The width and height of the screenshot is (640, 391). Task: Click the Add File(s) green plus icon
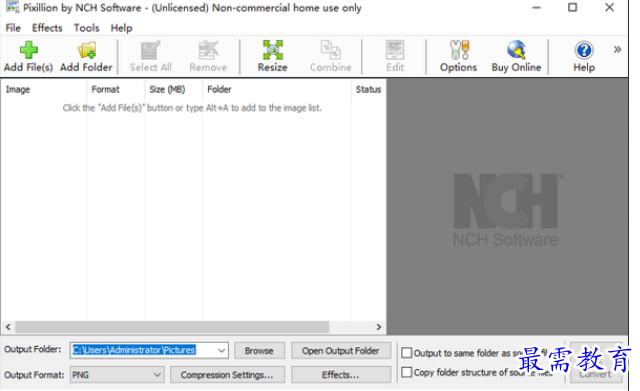pos(29,50)
